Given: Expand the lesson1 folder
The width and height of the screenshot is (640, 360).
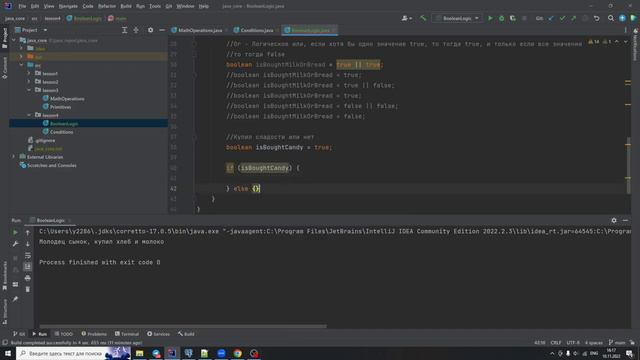Looking at the screenshot, I should coord(29,73).
